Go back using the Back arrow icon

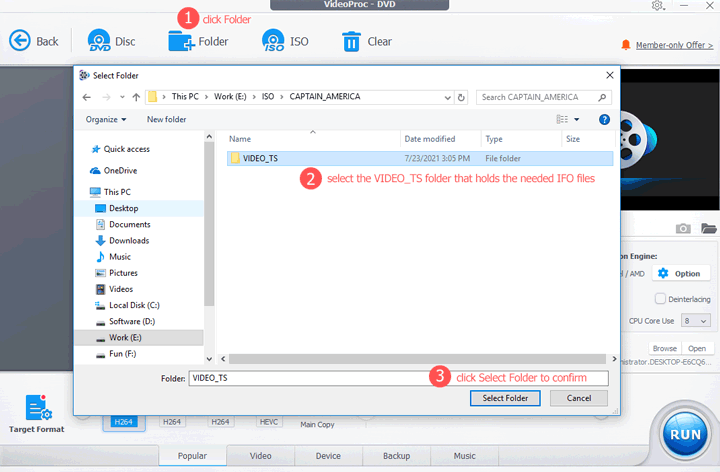pyautogui.click(x=20, y=41)
